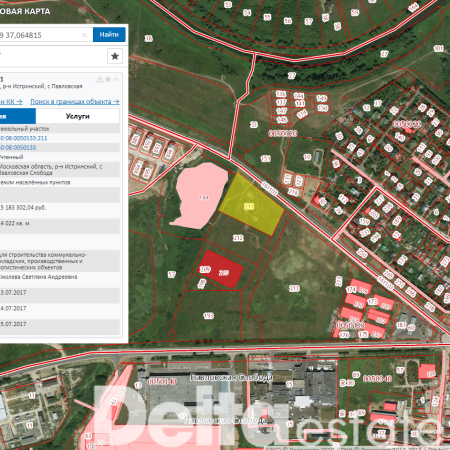This screenshot has height=450, width=450.
Task: Select parcel 212 on the map
Action: click(x=238, y=238)
